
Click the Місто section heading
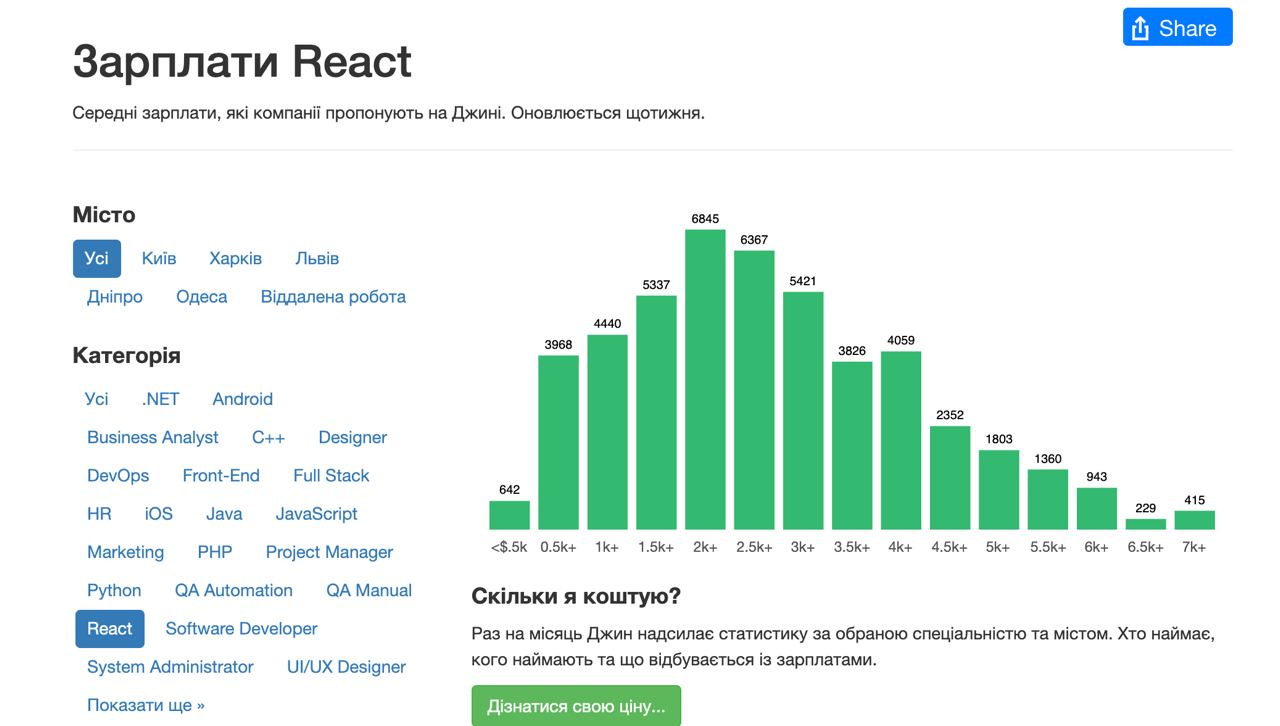[104, 215]
